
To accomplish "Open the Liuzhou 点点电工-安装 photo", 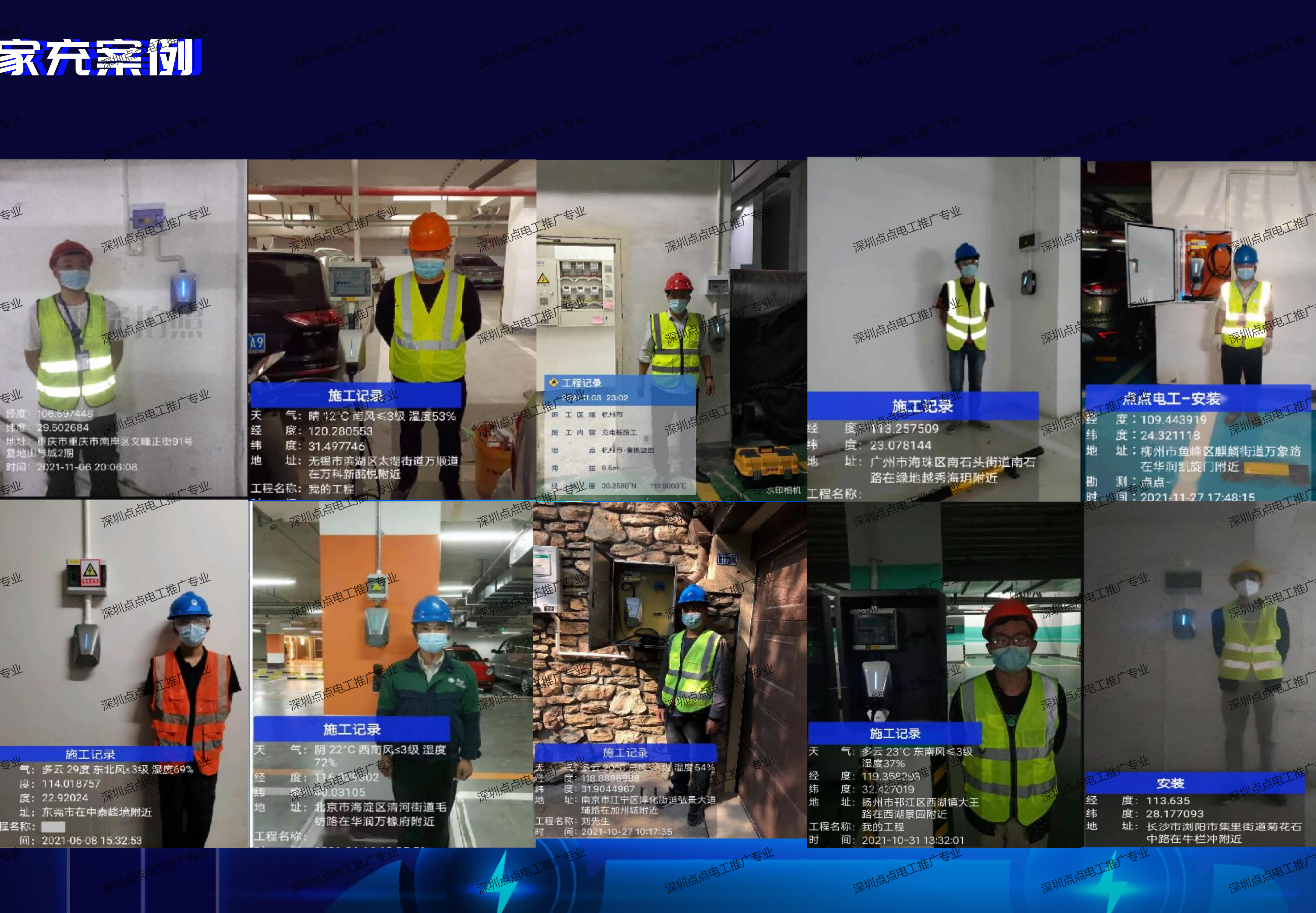I will (x=1198, y=331).
